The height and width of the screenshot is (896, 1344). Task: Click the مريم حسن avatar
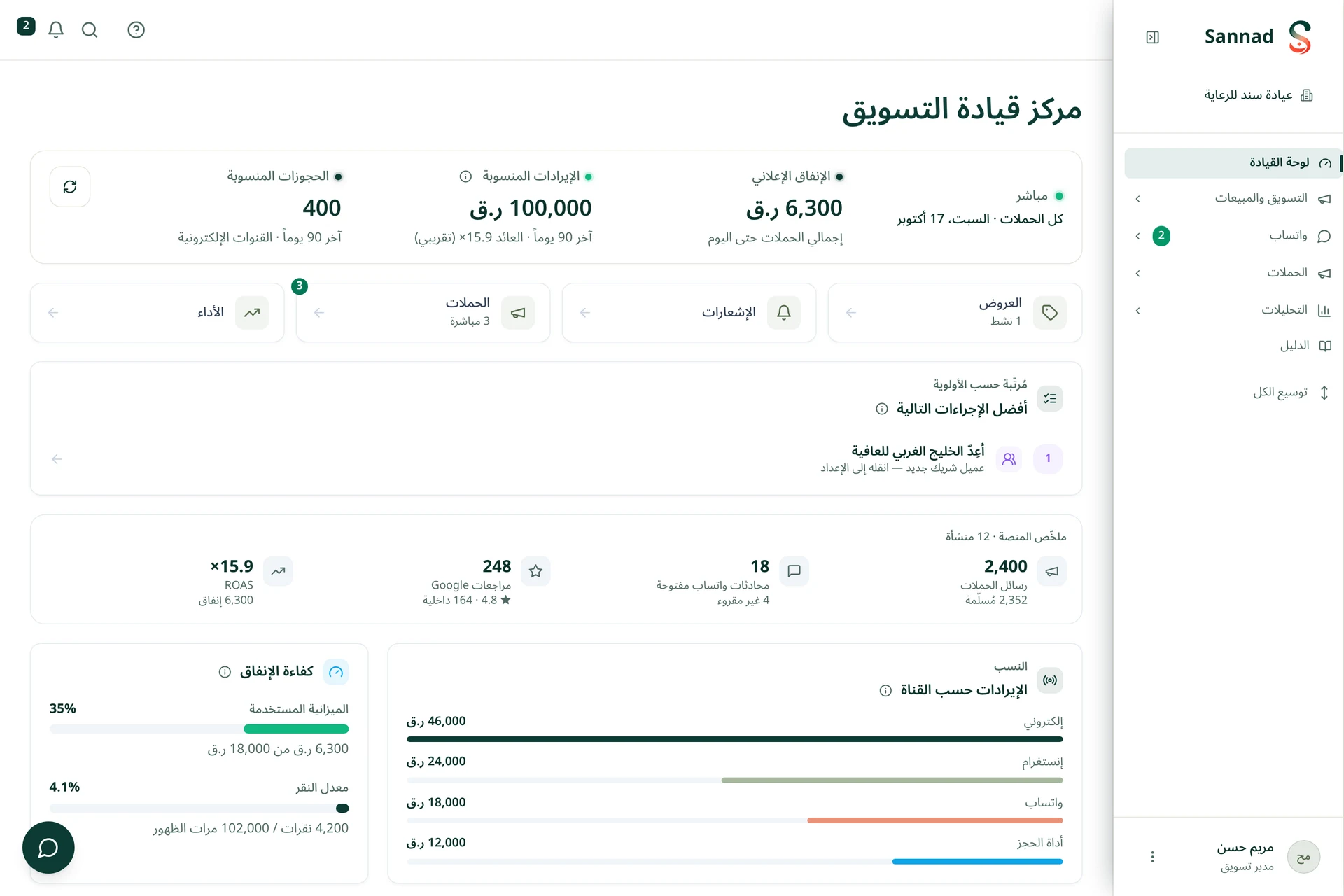pyautogui.click(x=1303, y=857)
